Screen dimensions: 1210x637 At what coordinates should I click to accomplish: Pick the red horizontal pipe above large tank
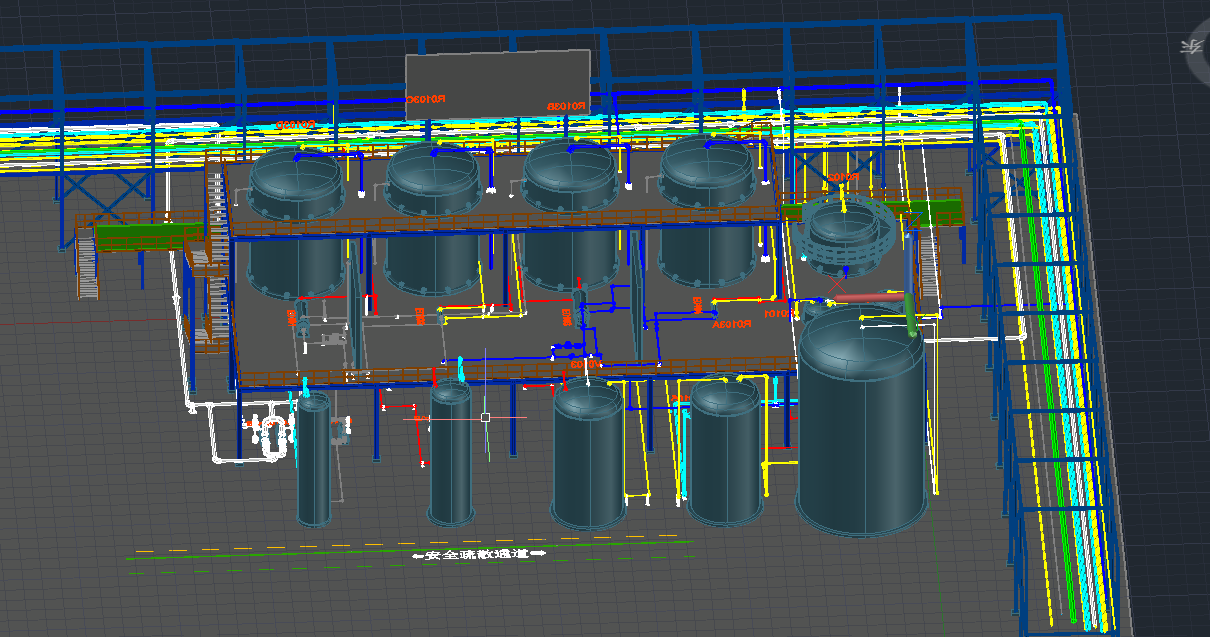865,297
